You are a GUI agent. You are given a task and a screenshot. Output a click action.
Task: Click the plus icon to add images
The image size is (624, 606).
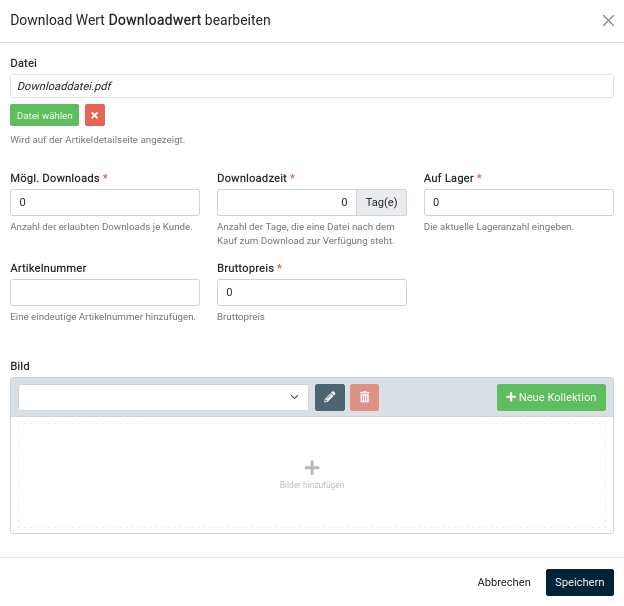[312, 468]
